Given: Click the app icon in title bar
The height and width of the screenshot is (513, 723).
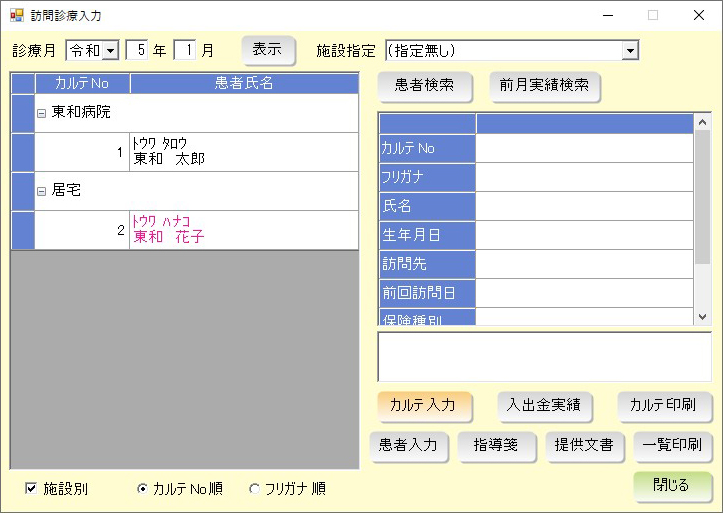Looking at the screenshot, I should click(x=16, y=15).
